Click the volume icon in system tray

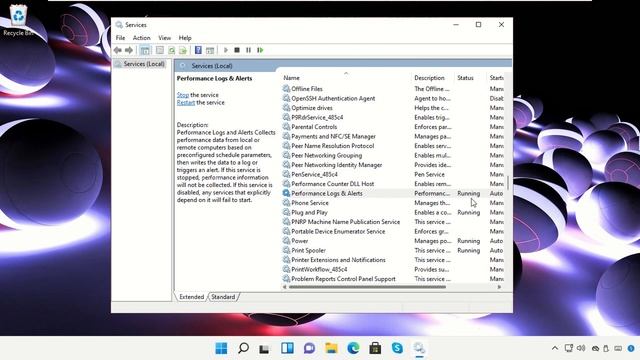[581, 348]
